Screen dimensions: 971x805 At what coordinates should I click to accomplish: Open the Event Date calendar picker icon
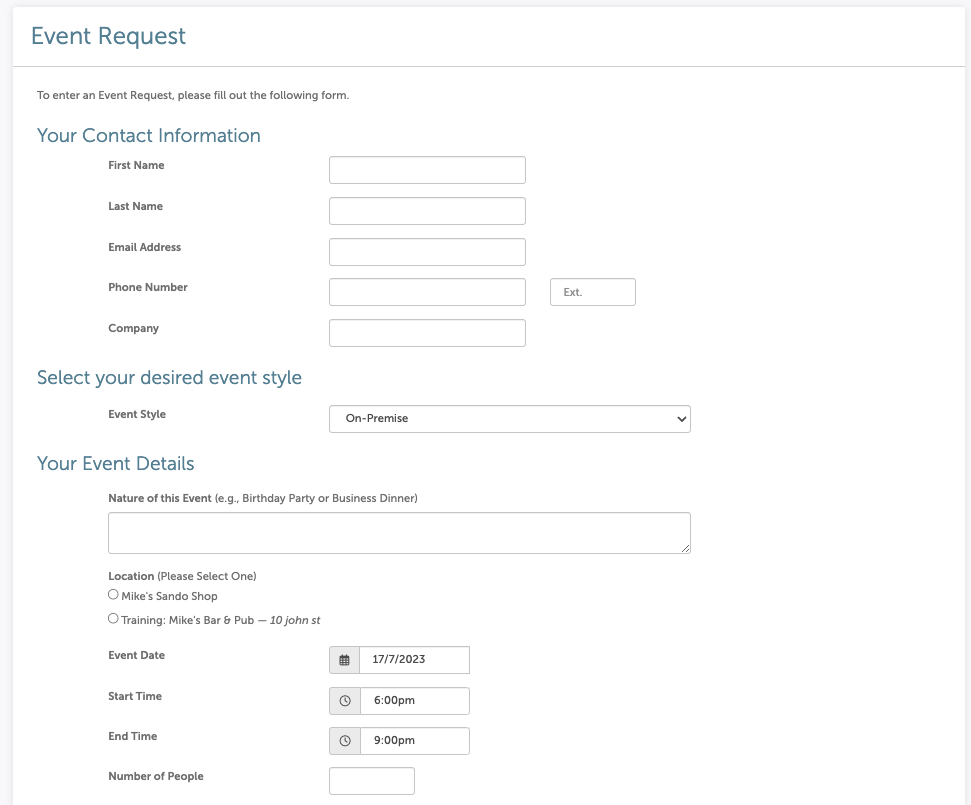(x=343, y=660)
